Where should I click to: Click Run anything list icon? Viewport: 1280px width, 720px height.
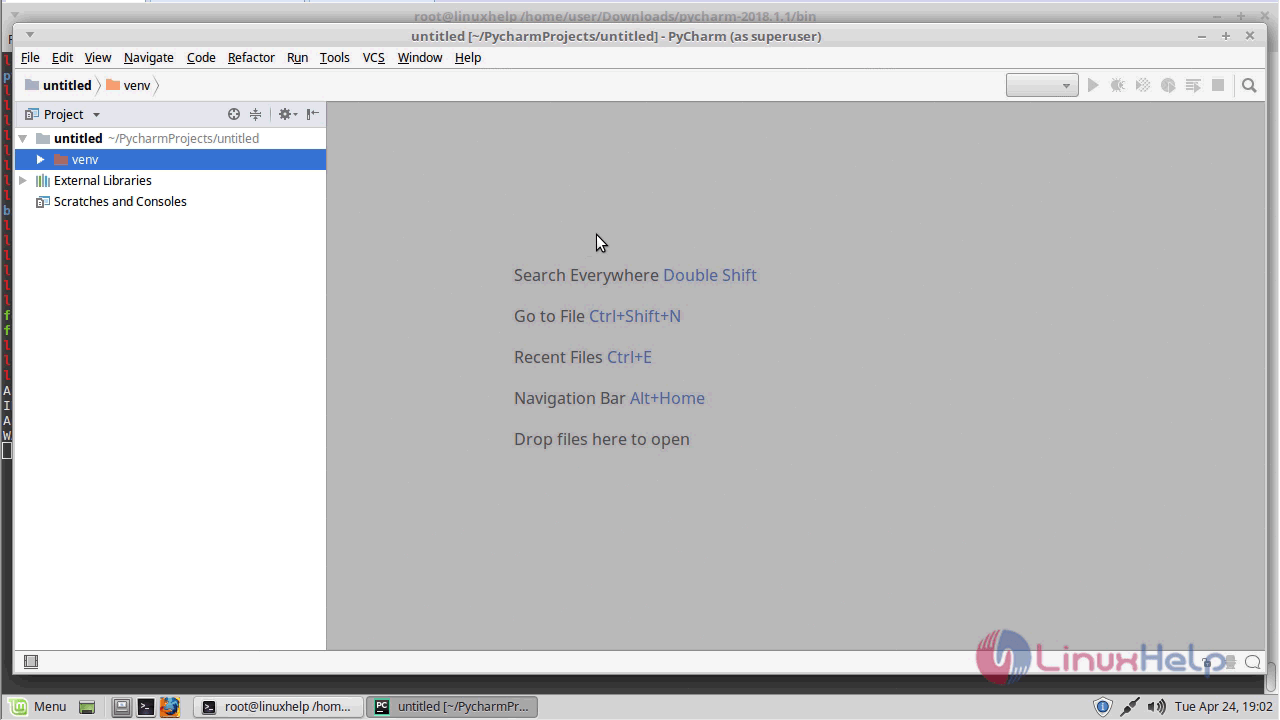1193,85
